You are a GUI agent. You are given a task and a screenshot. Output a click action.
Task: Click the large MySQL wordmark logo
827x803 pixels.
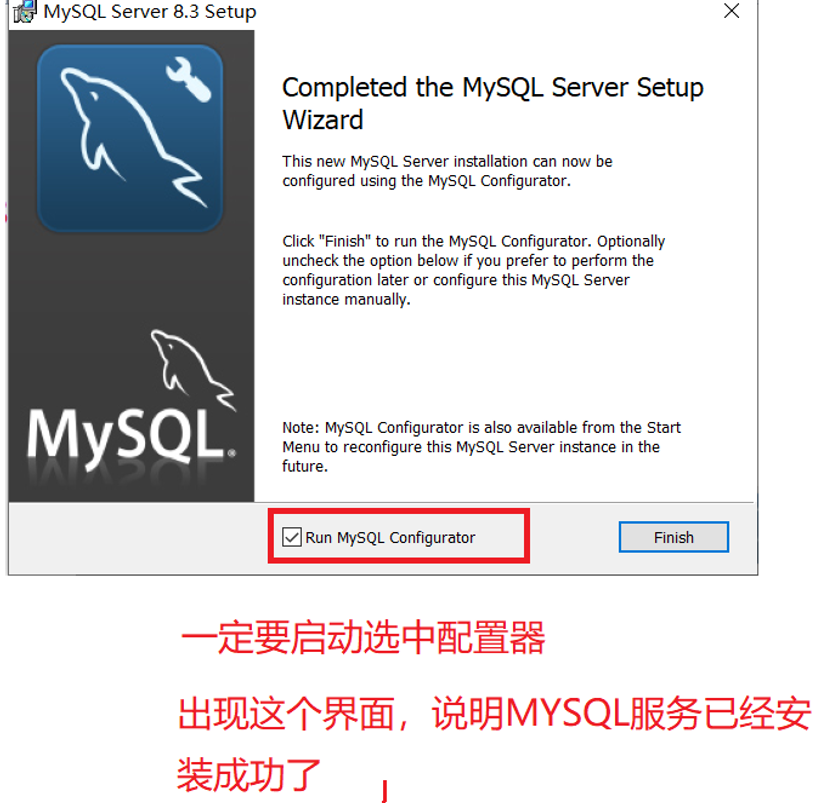(127, 434)
